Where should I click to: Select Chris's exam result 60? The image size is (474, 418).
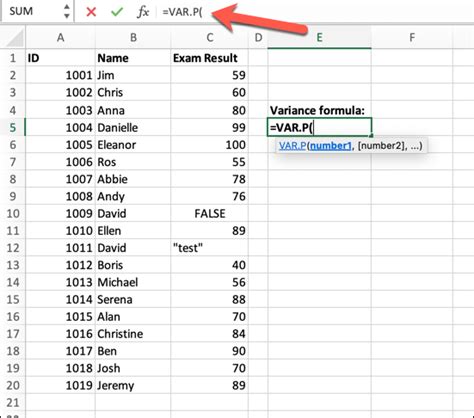[x=210, y=92]
